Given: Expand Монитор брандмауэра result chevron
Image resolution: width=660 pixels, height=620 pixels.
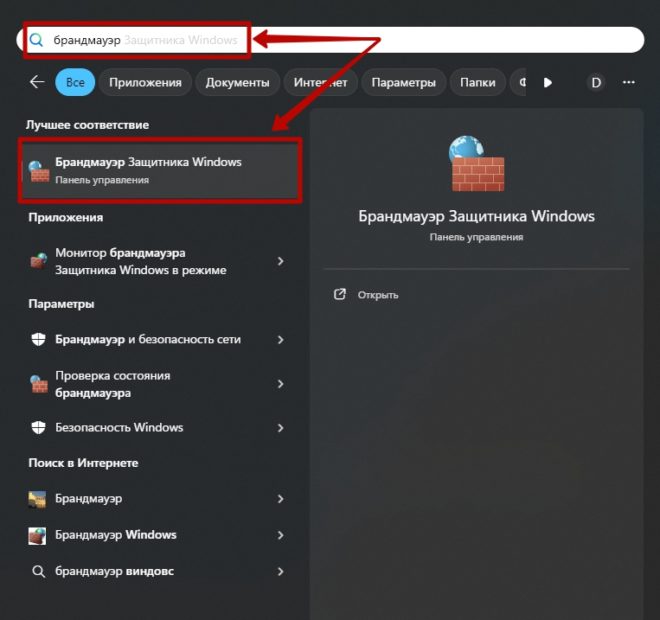Looking at the screenshot, I should (x=280, y=261).
